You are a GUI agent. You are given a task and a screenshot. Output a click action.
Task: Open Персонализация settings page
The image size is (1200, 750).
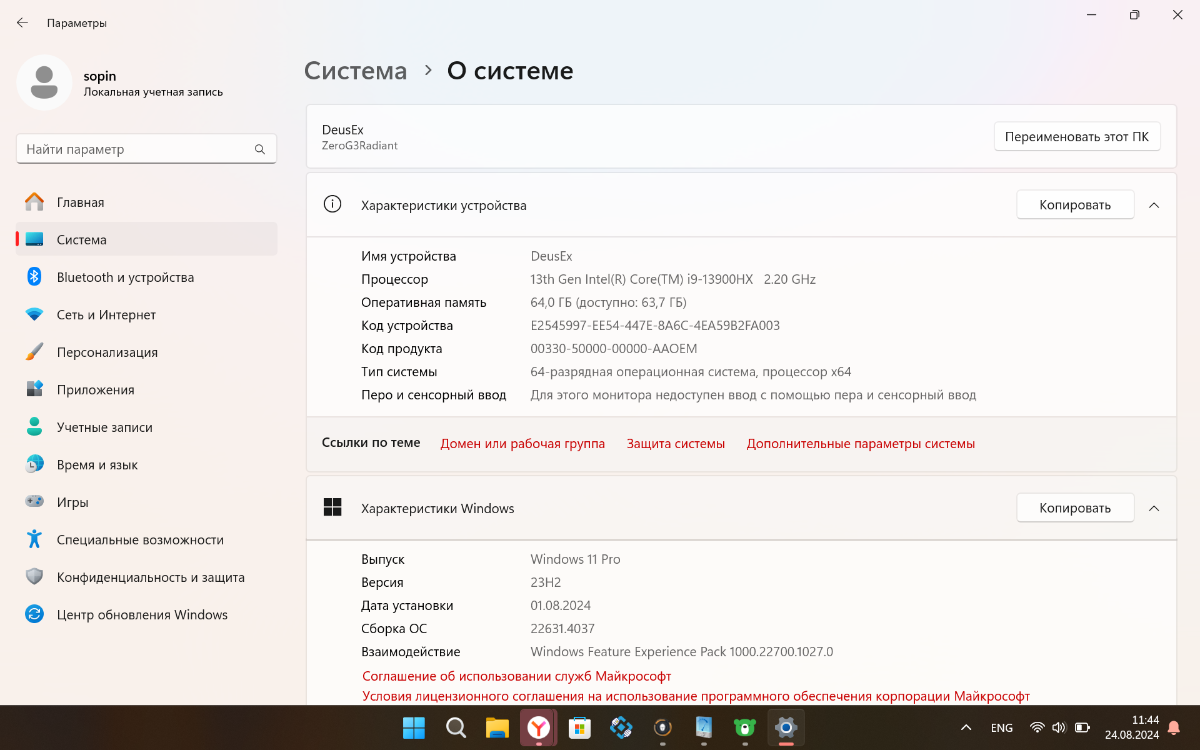click(x=107, y=352)
